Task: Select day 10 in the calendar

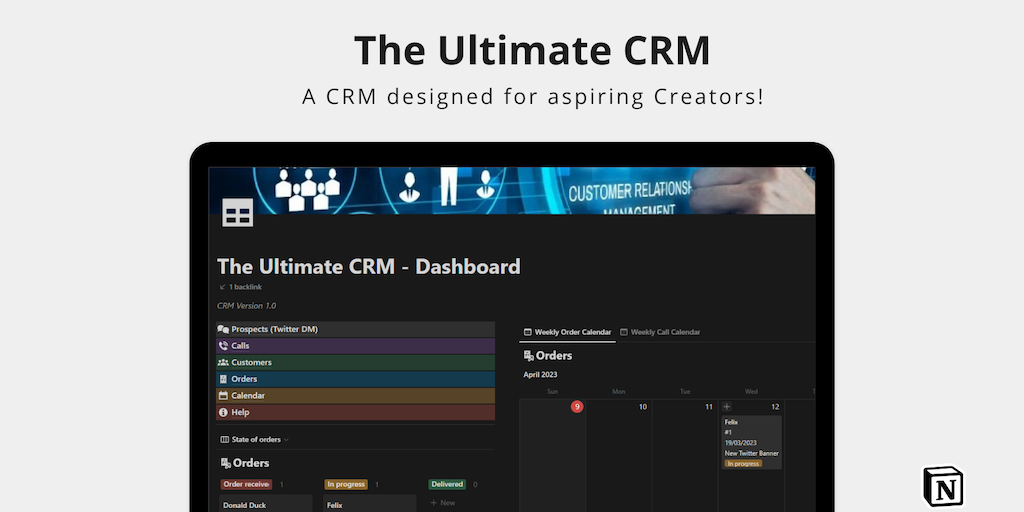Action: [643, 407]
